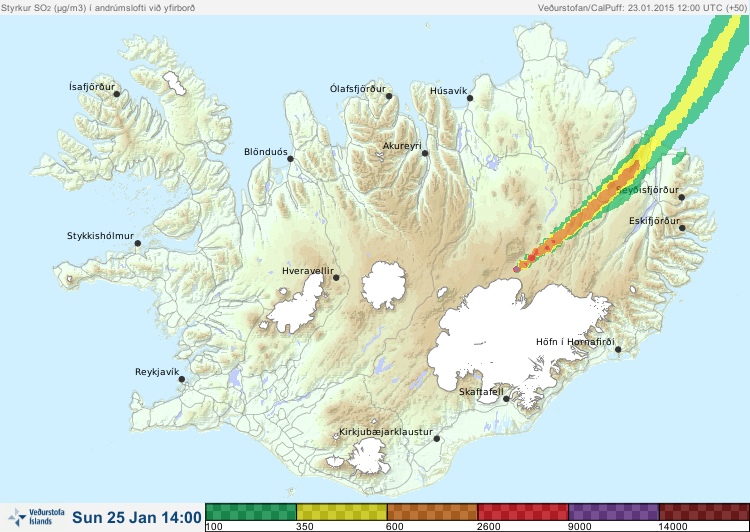Click the 'Veðurstofan/CalPuff' run info text
This screenshot has height=532, width=750.
(x=642, y=8)
